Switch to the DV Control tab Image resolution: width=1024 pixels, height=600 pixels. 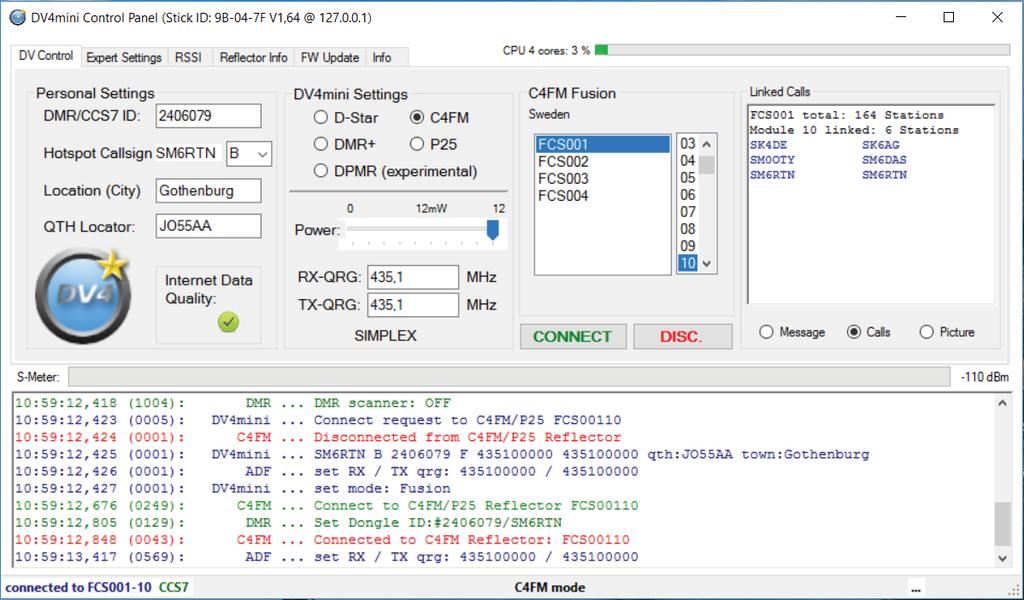click(46, 55)
